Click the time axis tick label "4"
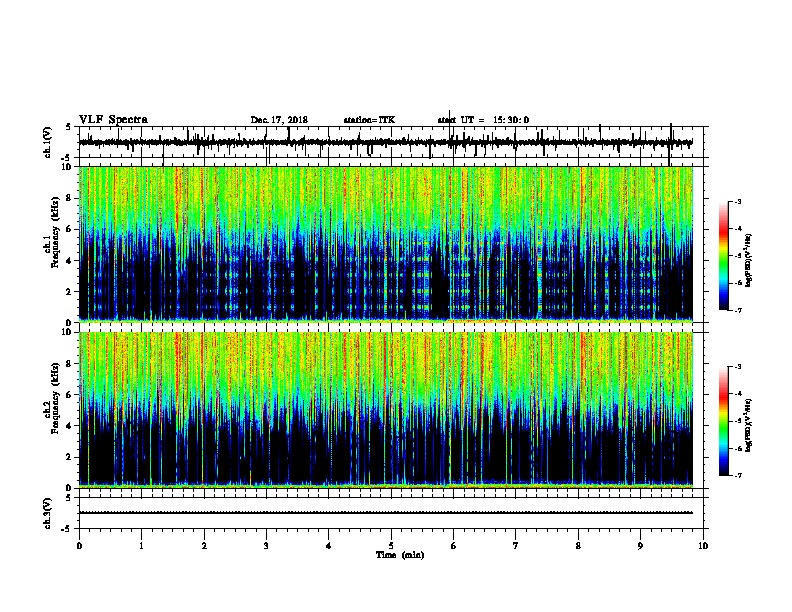792x612 pixels. 329,546
